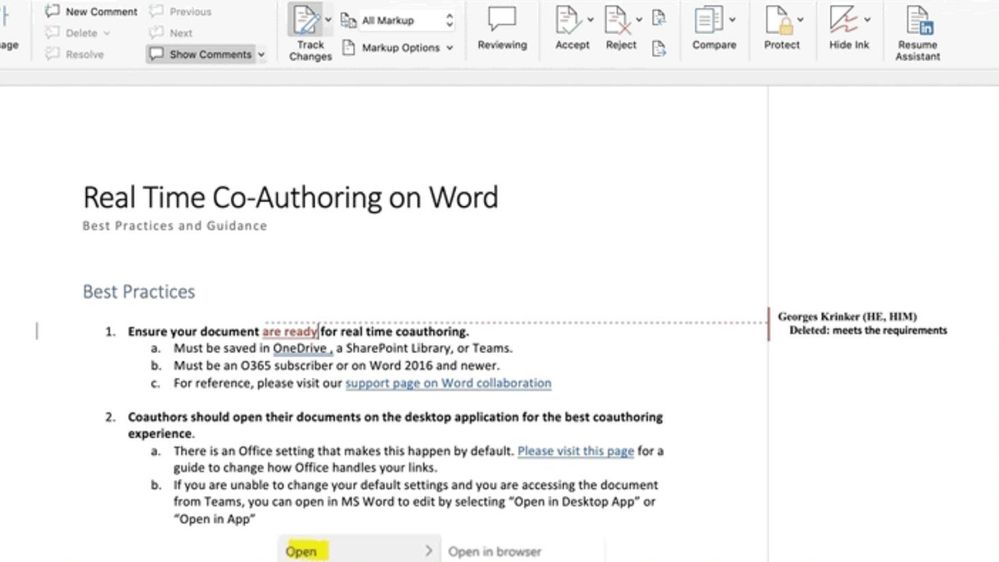
Task: Click 'for real time coauthoring.' text
Action: click(x=394, y=331)
